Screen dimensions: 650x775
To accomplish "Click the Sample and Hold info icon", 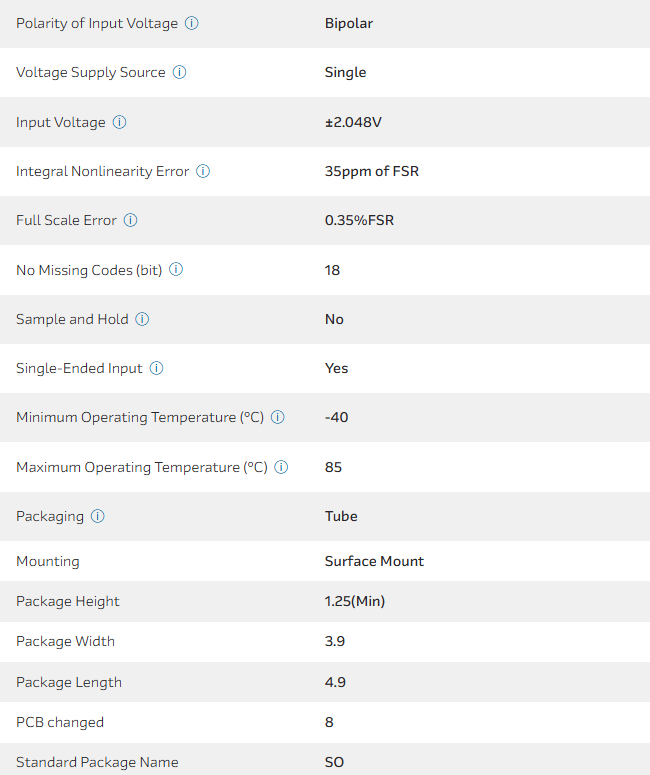I will [142, 319].
